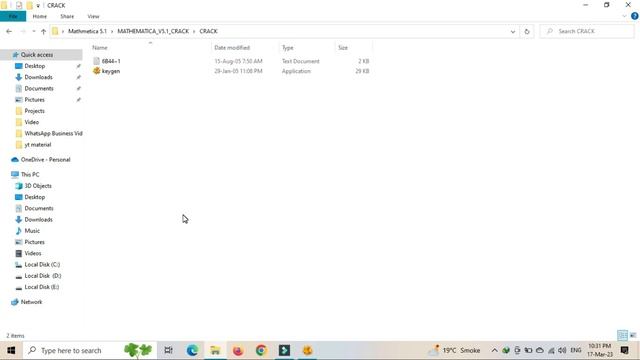
Task: Click the Search CRACK input field
Action: [x=587, y=31]
